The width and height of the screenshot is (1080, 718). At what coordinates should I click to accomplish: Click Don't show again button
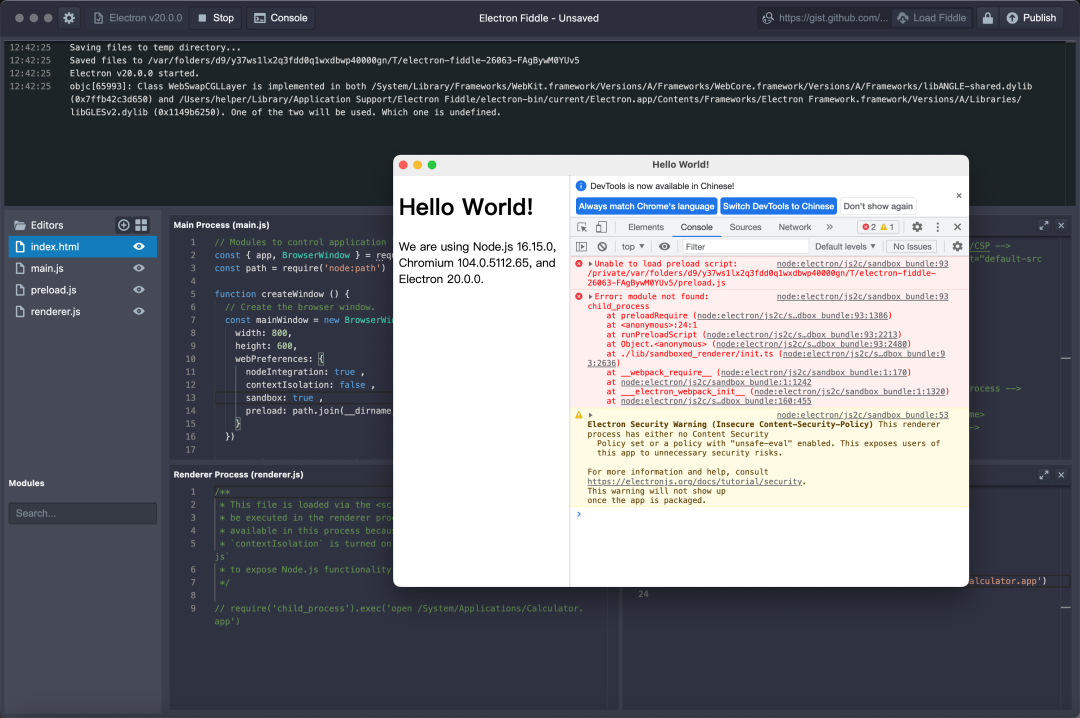click(x=878, y=206)
